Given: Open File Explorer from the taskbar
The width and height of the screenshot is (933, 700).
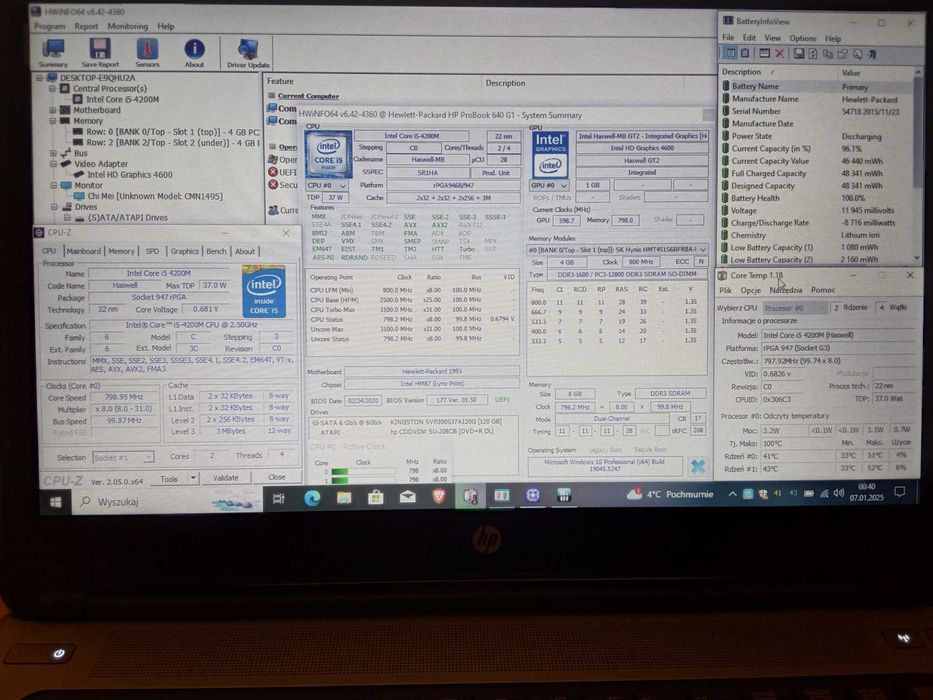Looking at the screenshot, I should (x=344, y=498).
